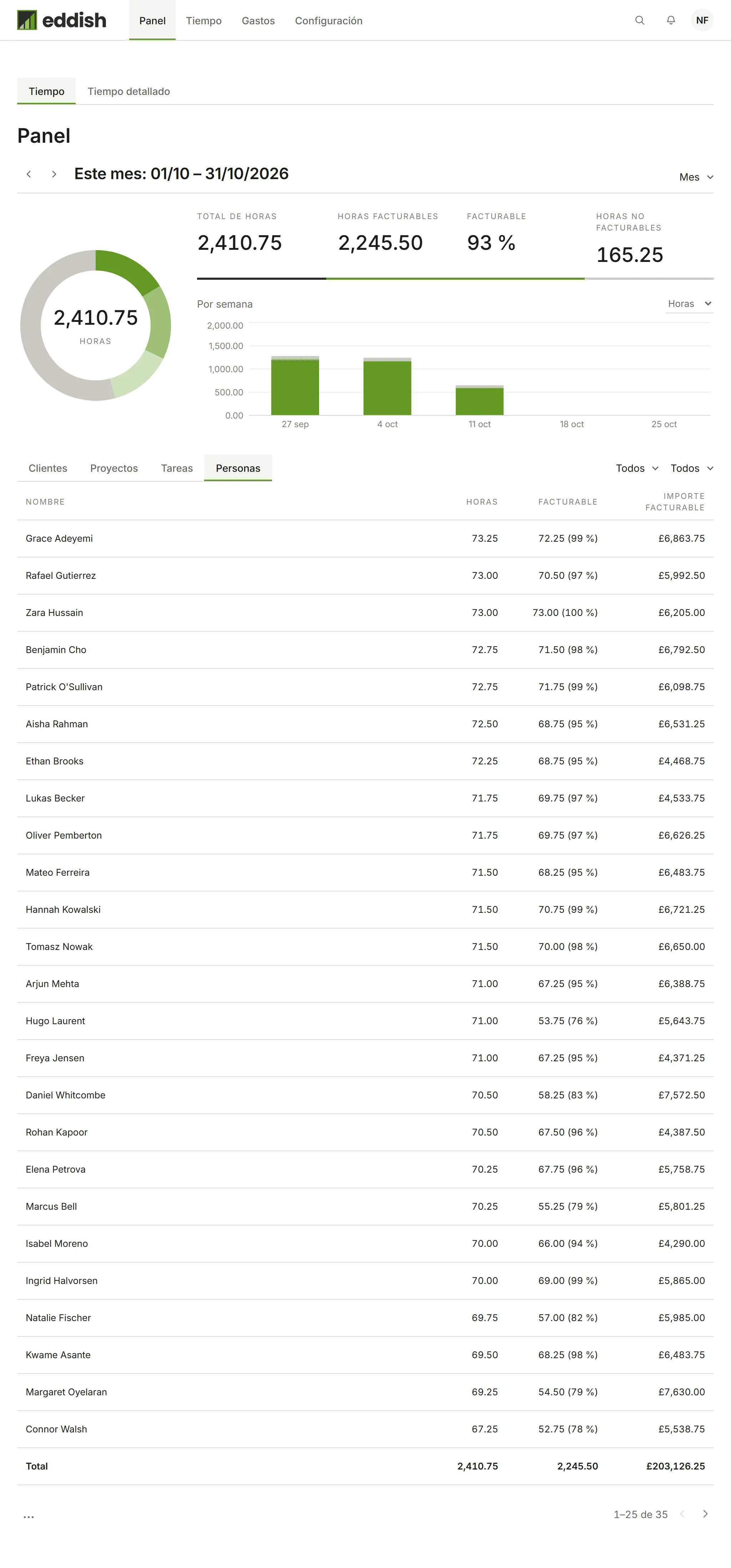Open Grace Adeyemi row
The image size is (731, 1568).
coord(365,539)
